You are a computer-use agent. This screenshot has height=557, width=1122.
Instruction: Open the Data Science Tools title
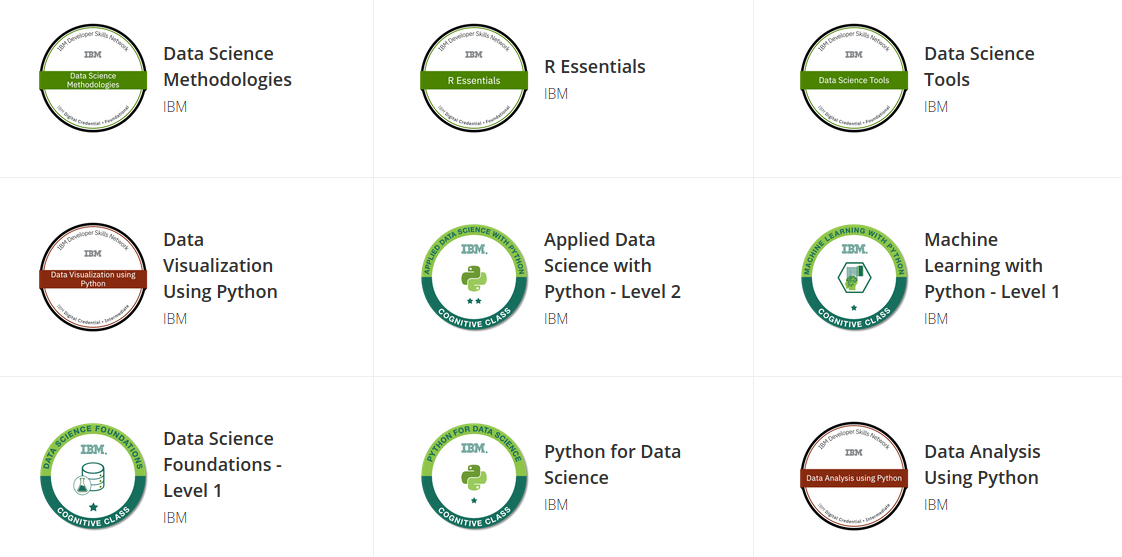click(979, 67)
